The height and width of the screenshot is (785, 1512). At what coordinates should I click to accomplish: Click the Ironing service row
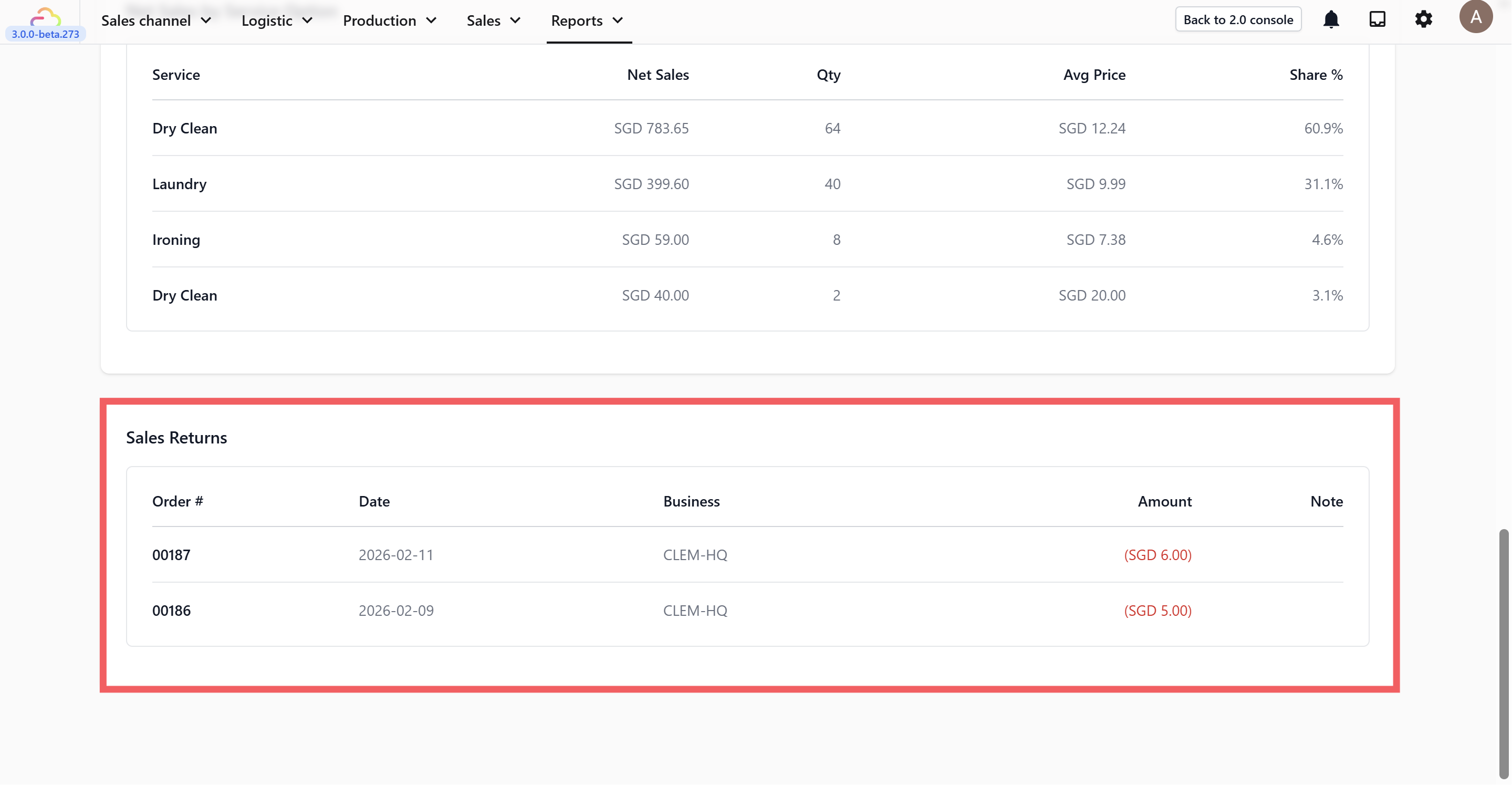tap(176, 240)
